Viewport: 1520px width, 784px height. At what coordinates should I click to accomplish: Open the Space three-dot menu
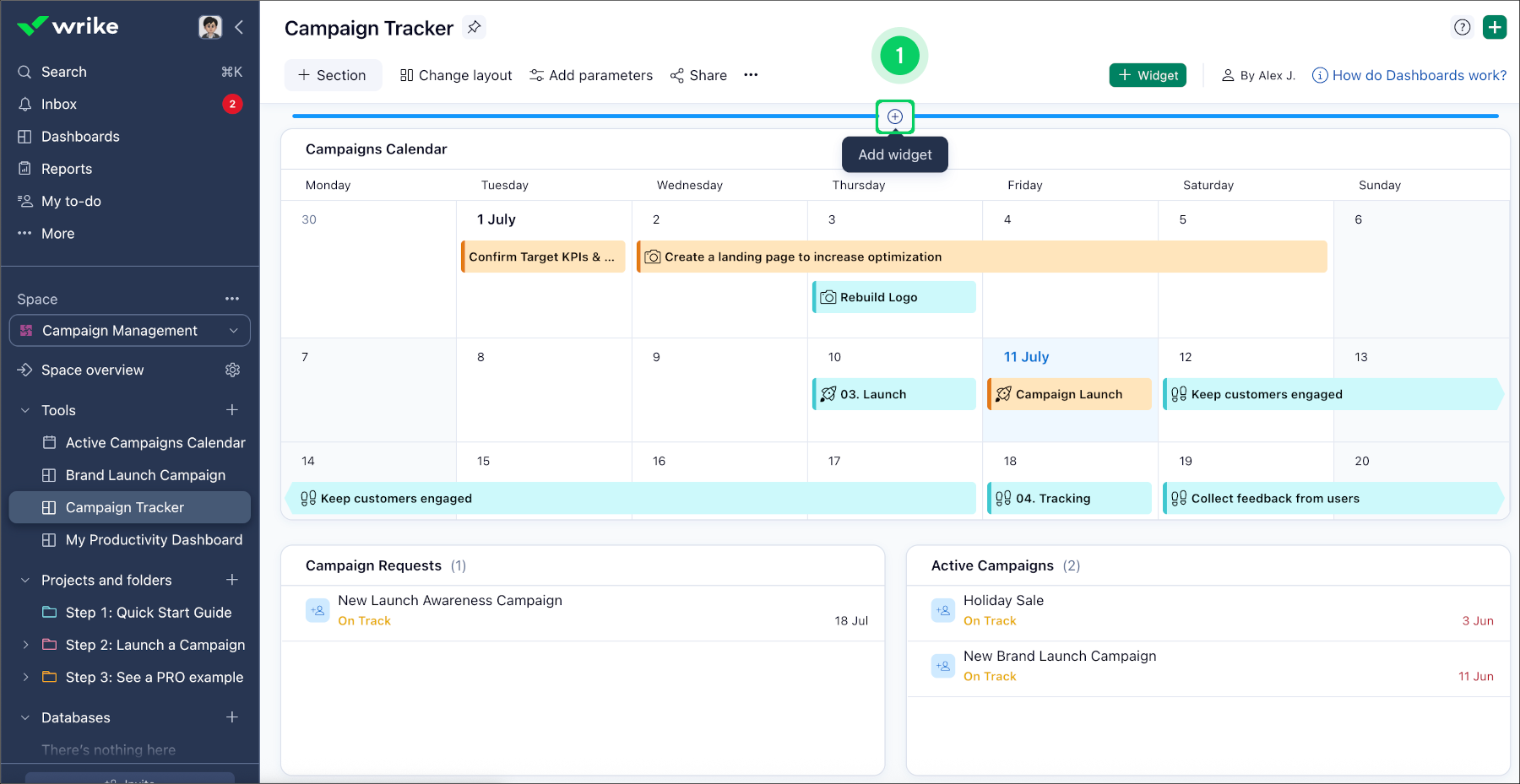[x=232, y=299]
